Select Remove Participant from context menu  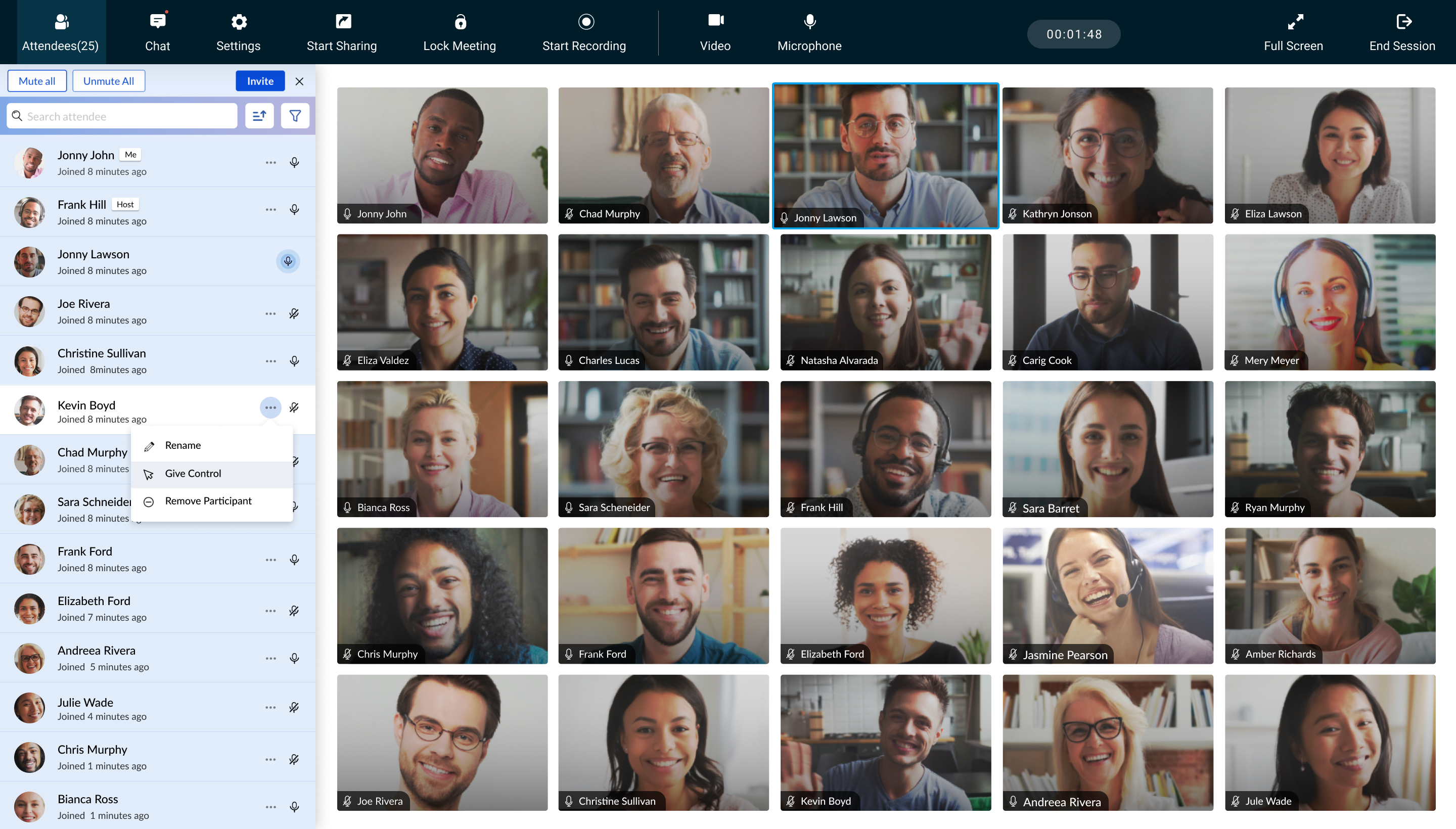[208, 500]
